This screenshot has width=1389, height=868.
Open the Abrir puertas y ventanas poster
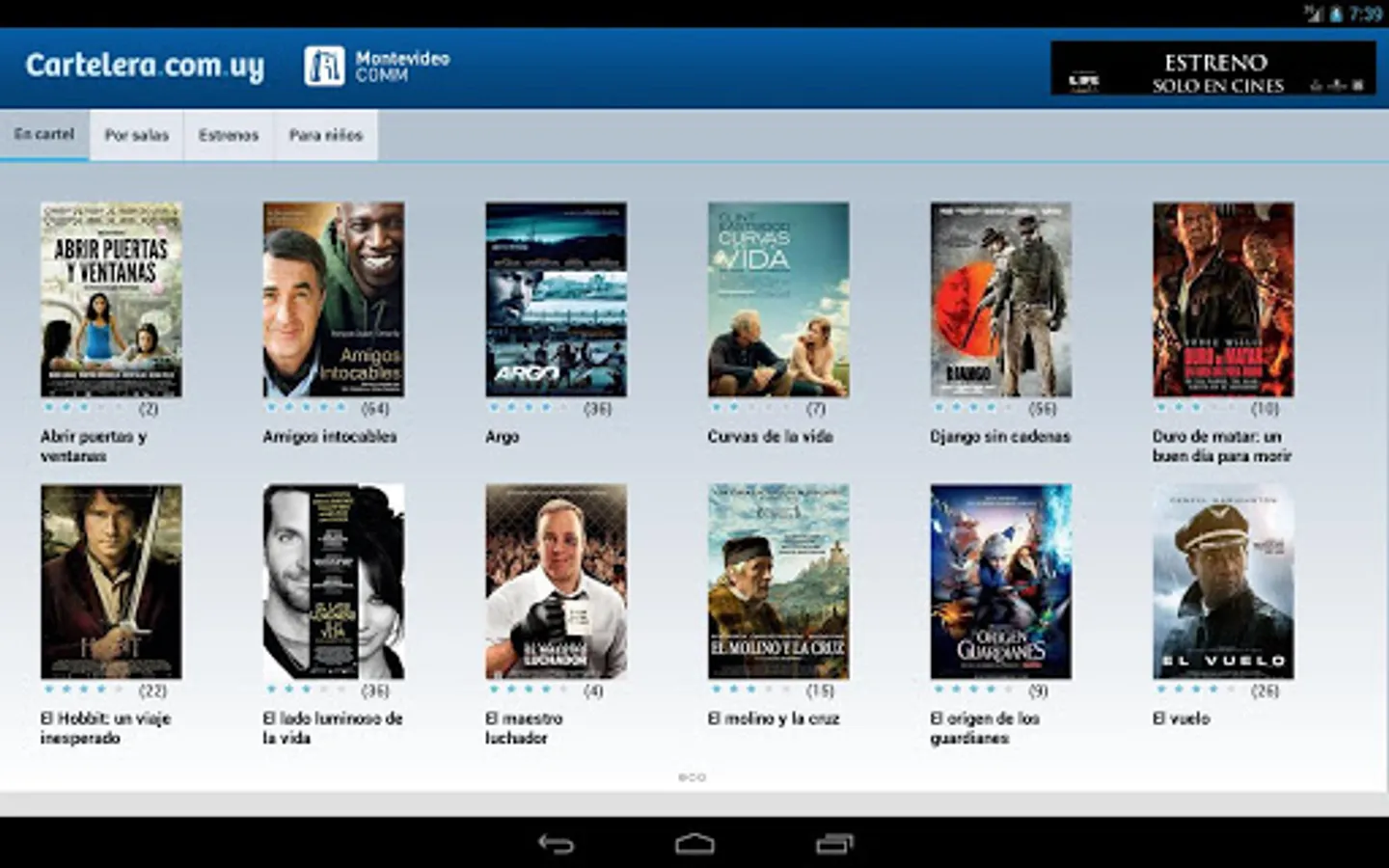point(111,299)
